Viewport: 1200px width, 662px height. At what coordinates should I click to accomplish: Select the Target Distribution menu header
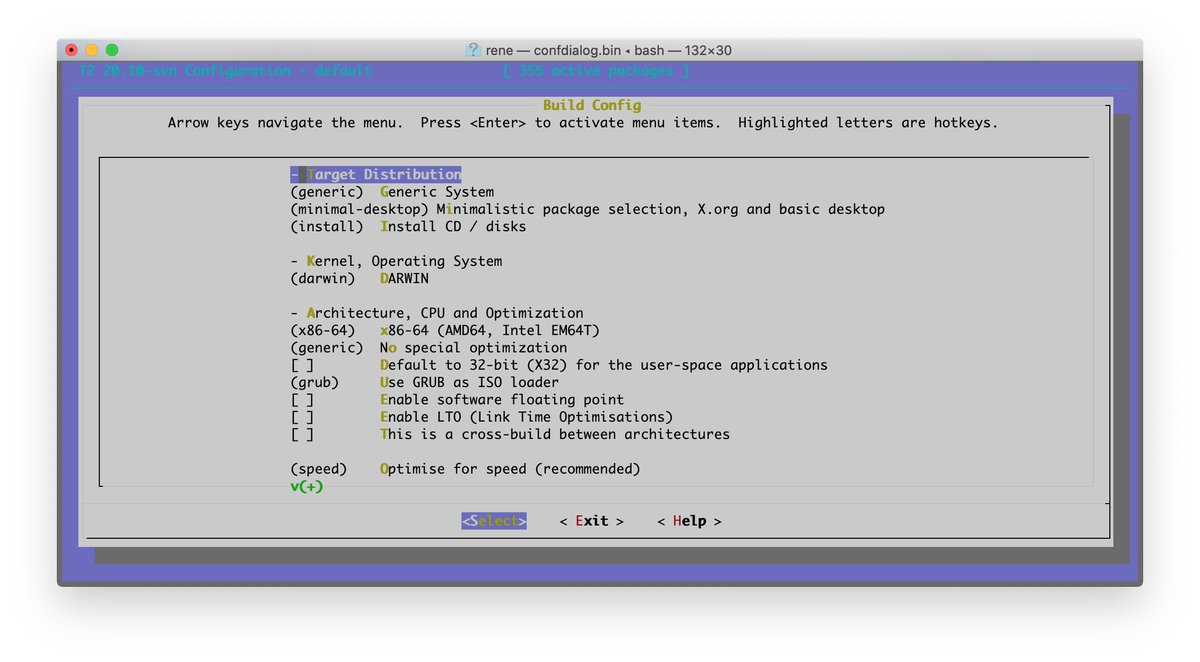click(376, 174)
